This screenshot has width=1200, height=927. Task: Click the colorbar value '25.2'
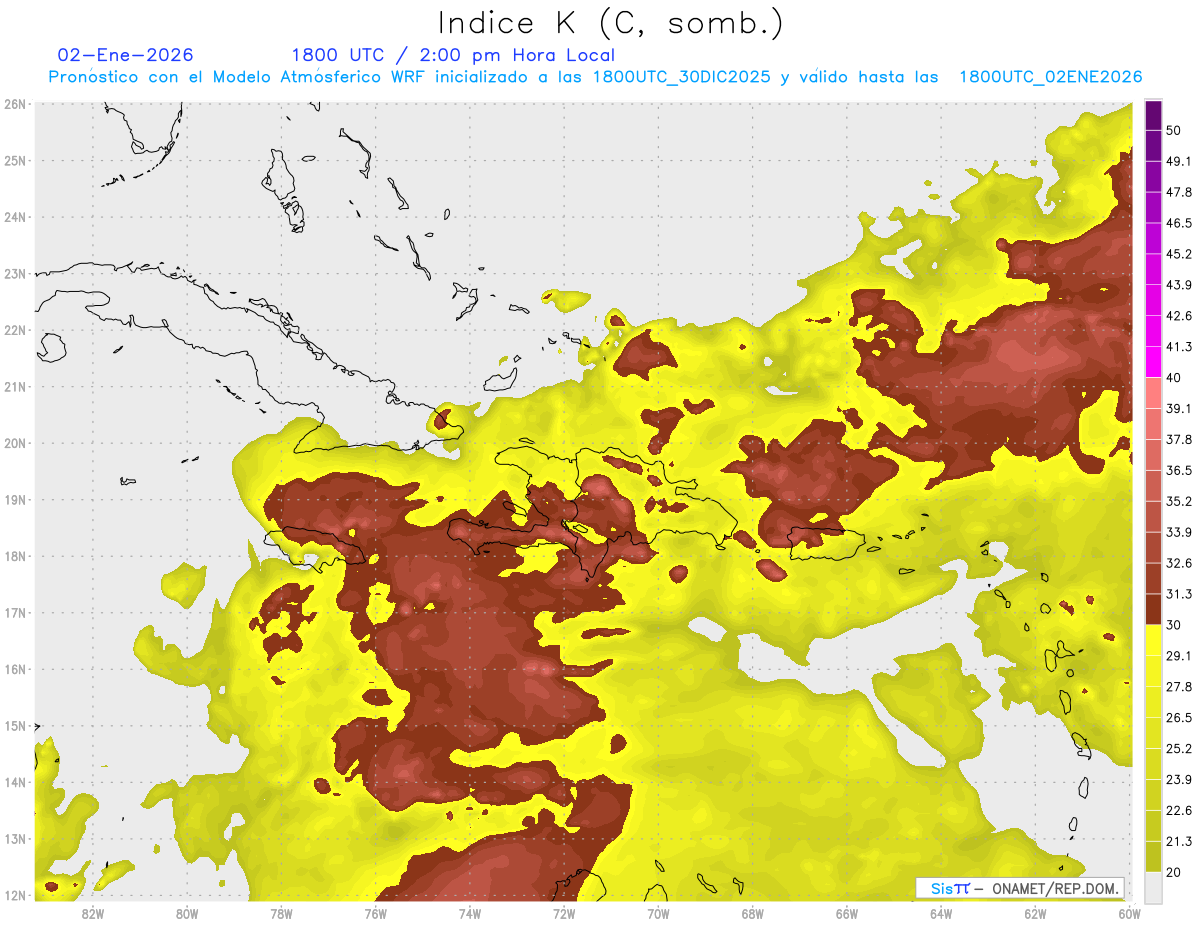1178,749
